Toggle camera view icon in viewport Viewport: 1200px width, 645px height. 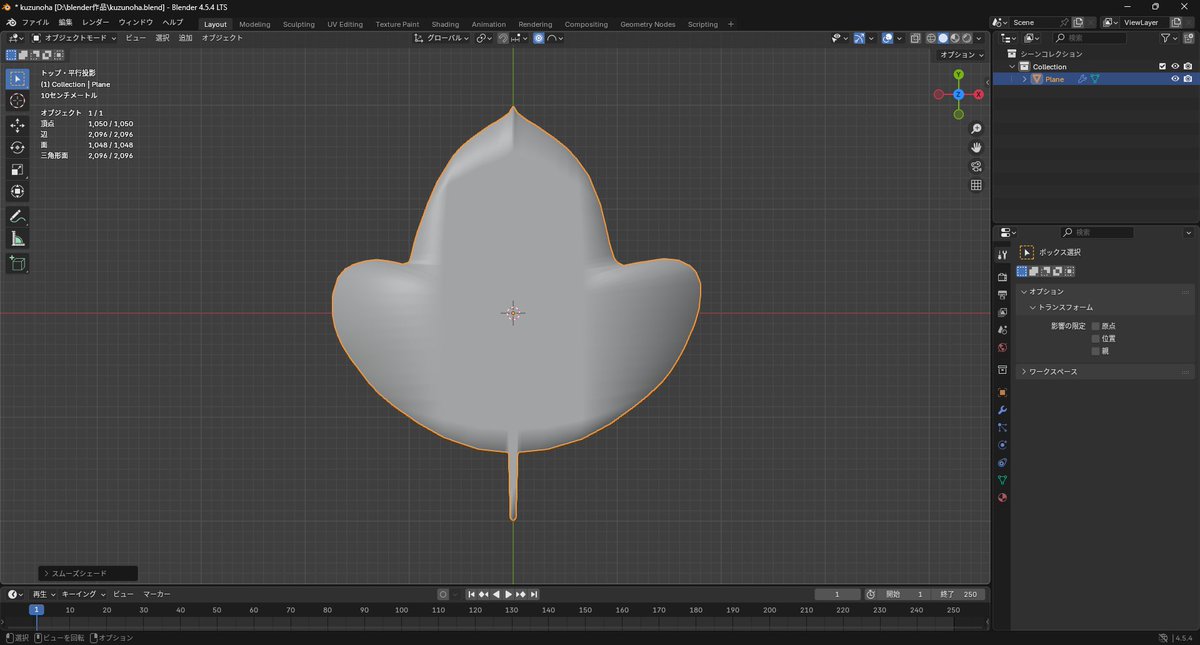click(976, 166)
